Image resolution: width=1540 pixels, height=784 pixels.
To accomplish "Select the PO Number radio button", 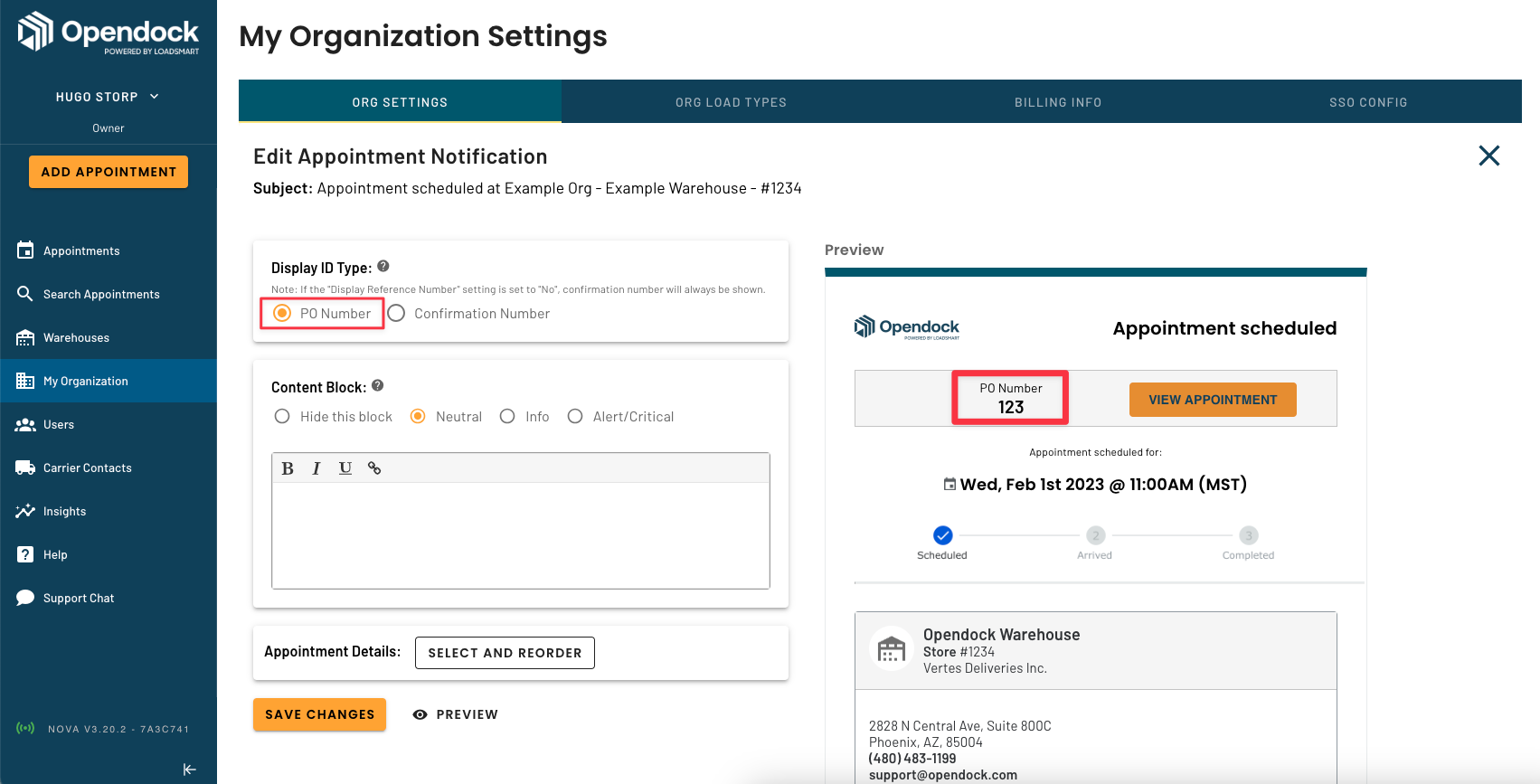I will [x=282, y=313].
